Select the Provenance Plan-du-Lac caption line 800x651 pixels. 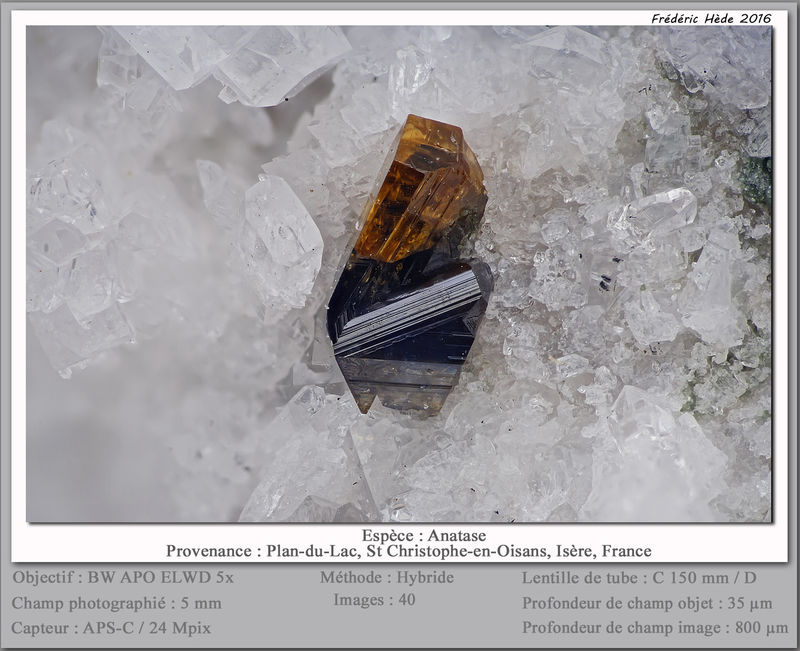tap(409, 551)
